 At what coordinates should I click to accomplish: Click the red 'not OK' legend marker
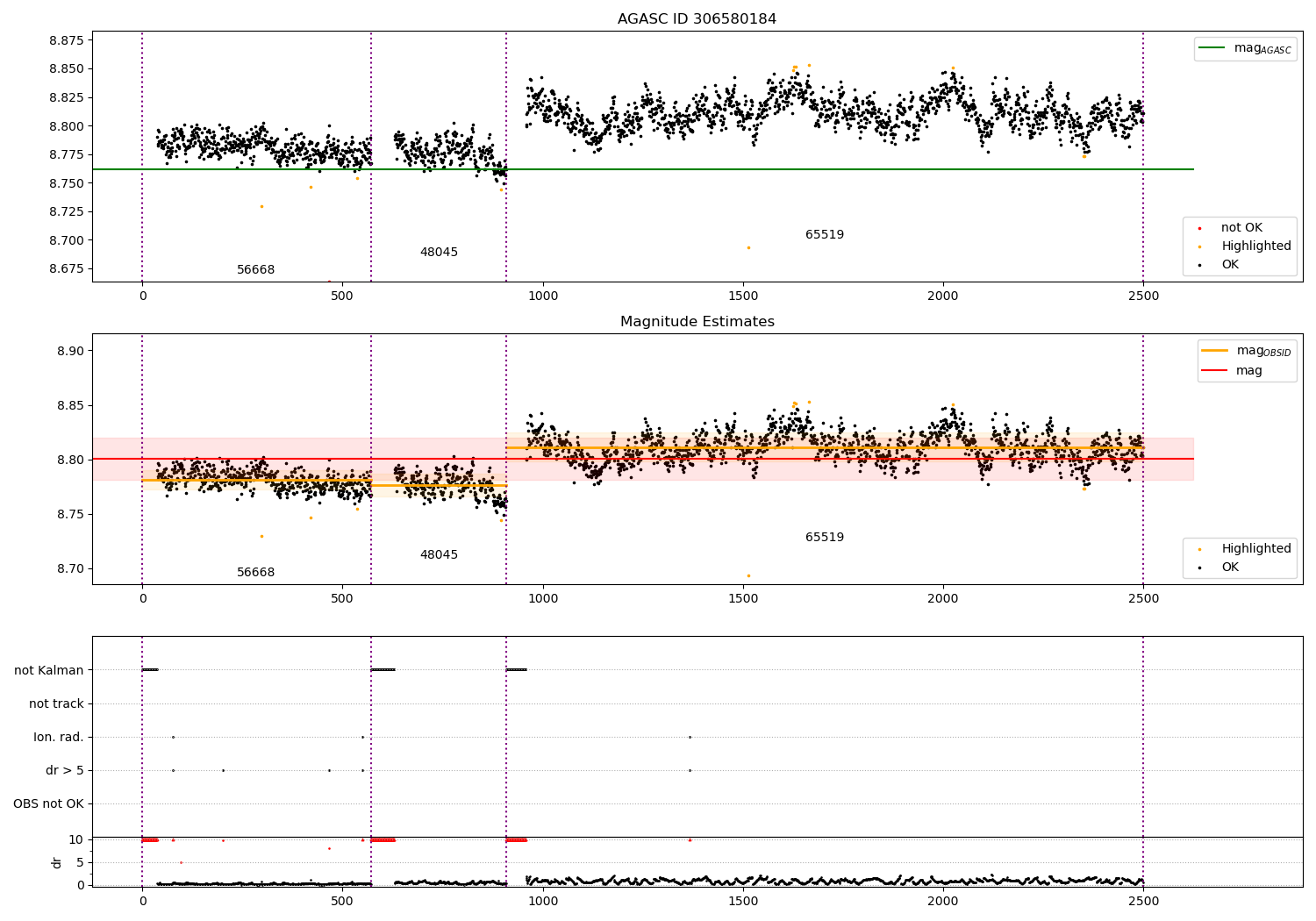(x=1199, y=228)
